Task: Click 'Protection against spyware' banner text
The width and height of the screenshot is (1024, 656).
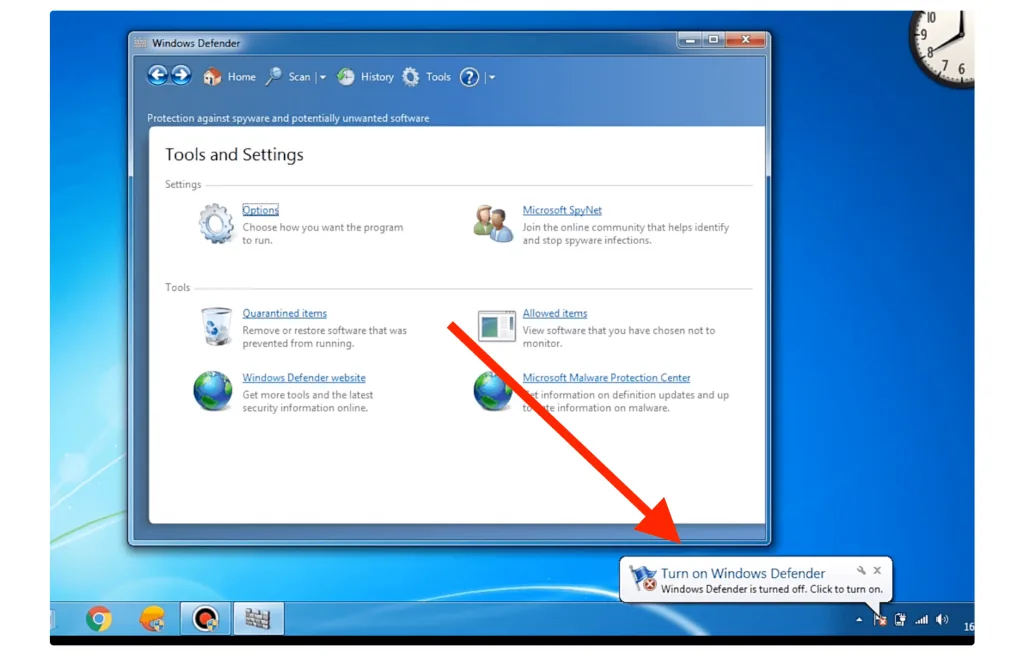Action: (288, 118)
